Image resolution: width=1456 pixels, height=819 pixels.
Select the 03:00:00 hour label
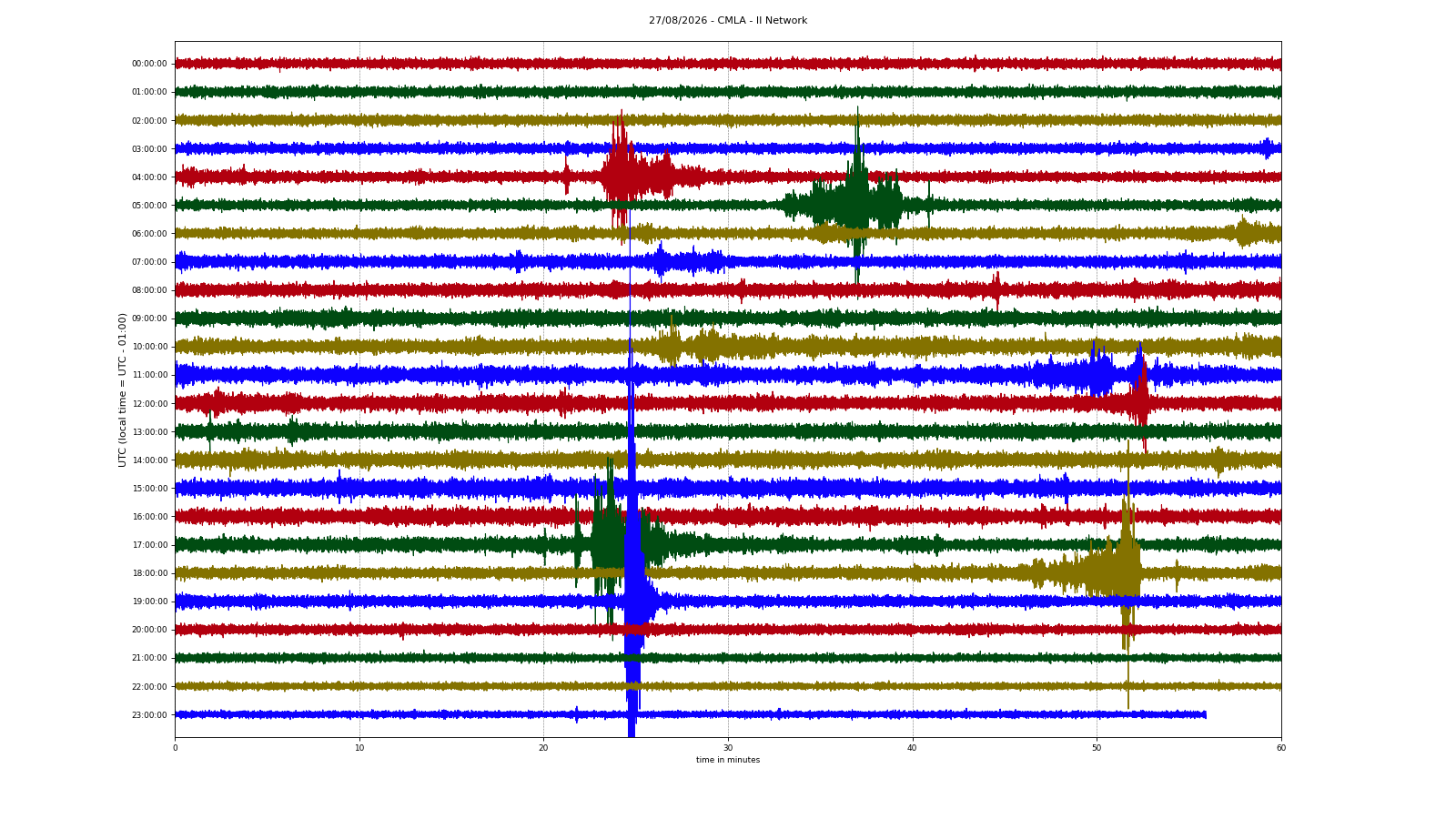coord(149,149)
